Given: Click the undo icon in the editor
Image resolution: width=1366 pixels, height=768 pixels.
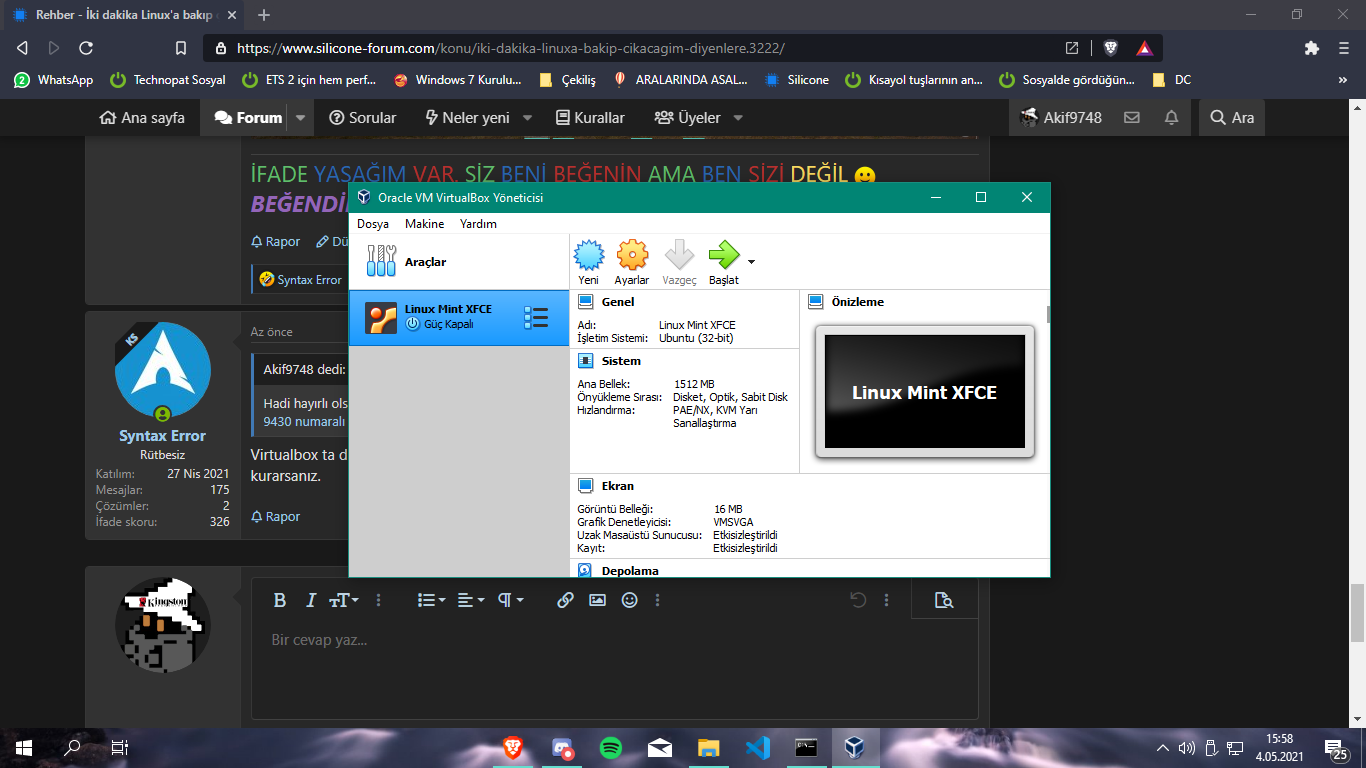Looking at the screenshot, I should point(857,600).
